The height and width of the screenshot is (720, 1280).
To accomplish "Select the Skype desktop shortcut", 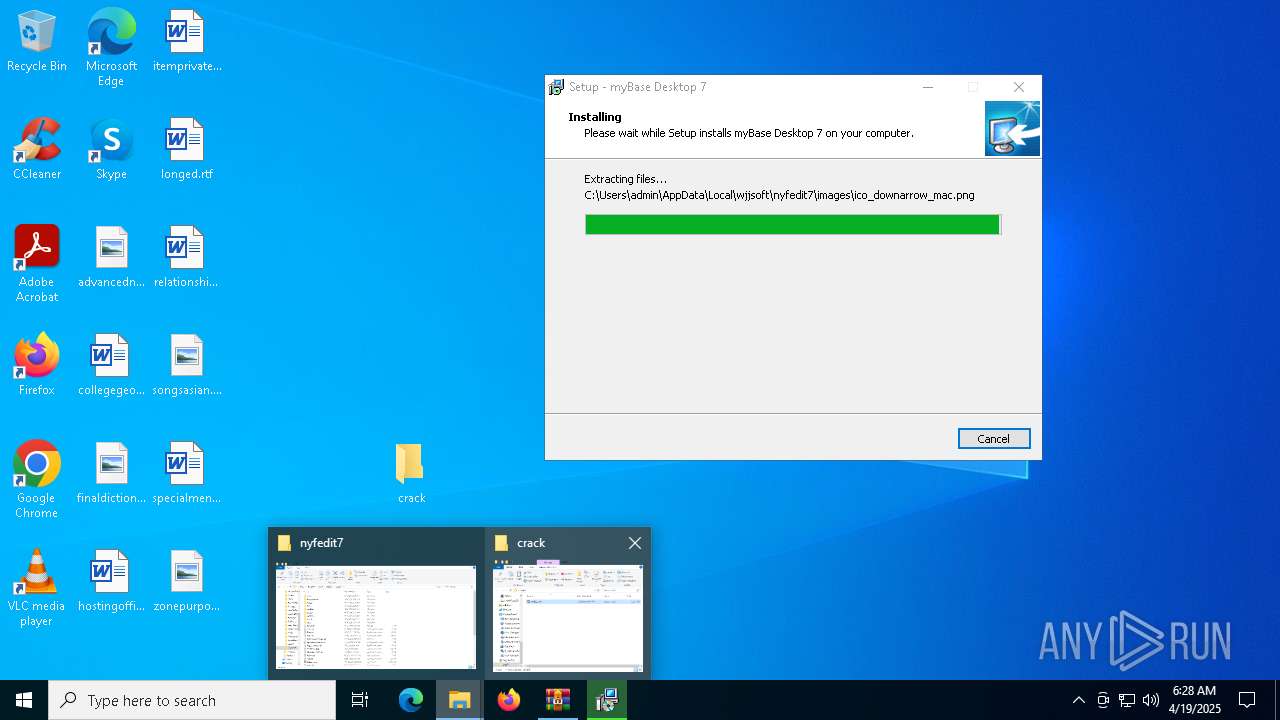I will (111, 150).
